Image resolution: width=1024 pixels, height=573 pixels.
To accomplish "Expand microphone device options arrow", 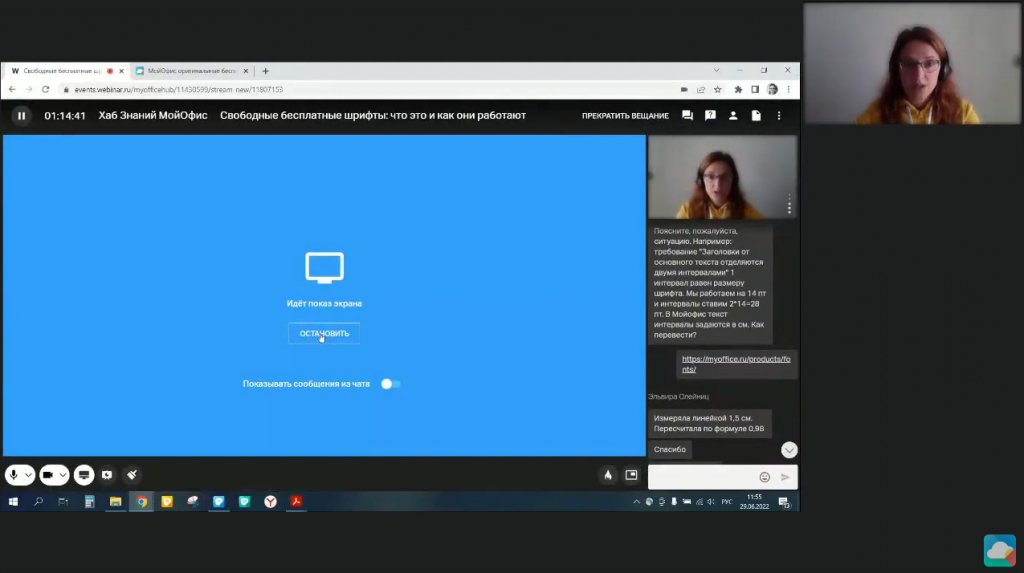I will coord(28,475).
